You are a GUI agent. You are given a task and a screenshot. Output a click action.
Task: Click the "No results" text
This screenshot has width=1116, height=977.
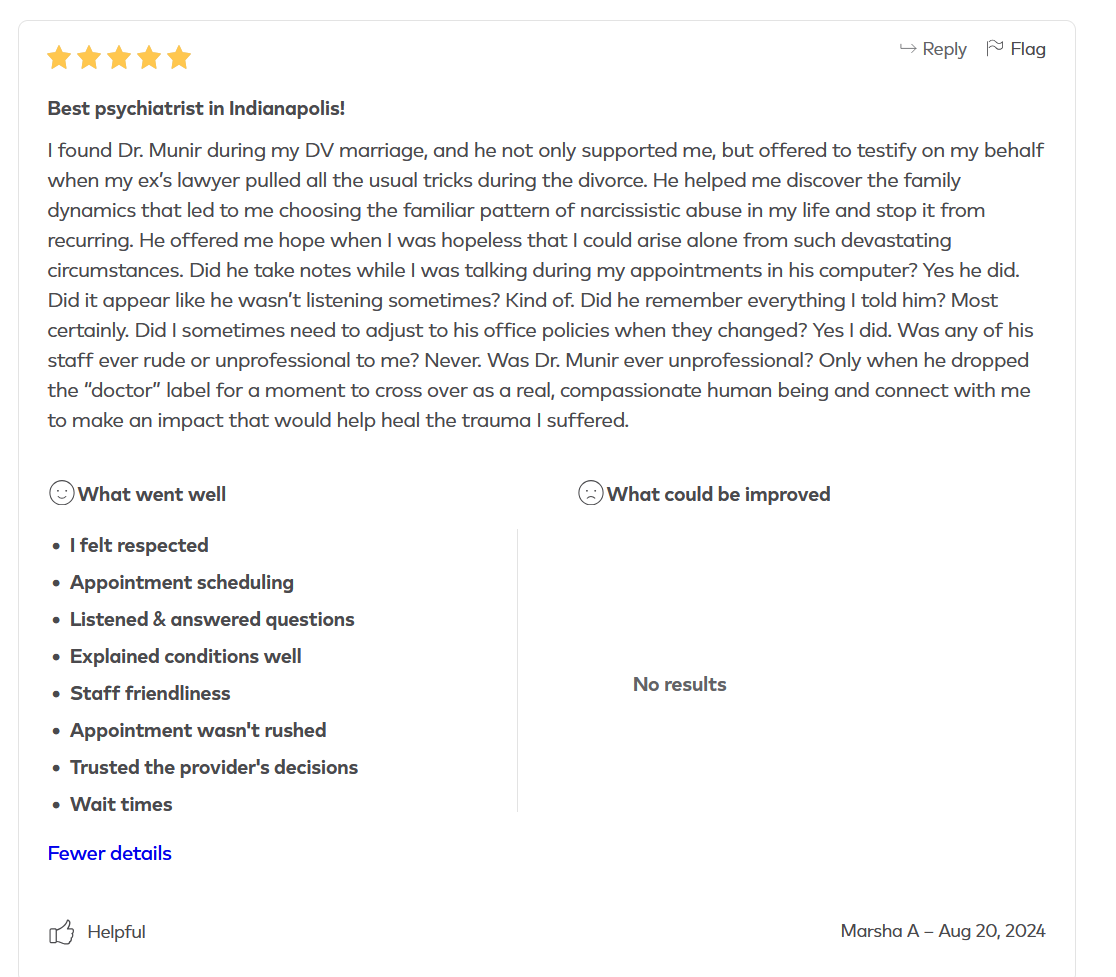[x=680, y=684]
